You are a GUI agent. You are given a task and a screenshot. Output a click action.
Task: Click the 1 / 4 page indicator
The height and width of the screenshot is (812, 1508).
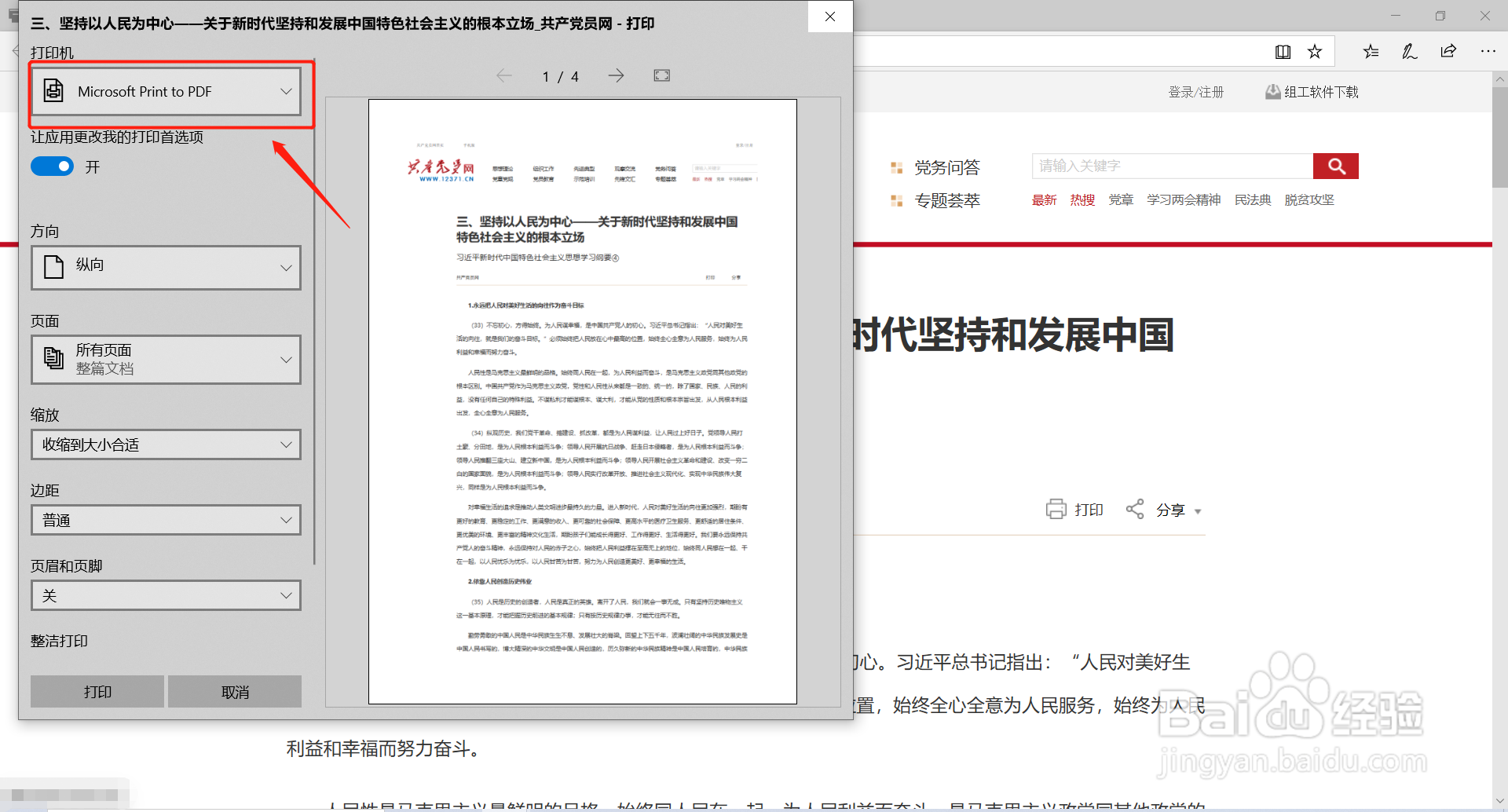click(560, 76)
